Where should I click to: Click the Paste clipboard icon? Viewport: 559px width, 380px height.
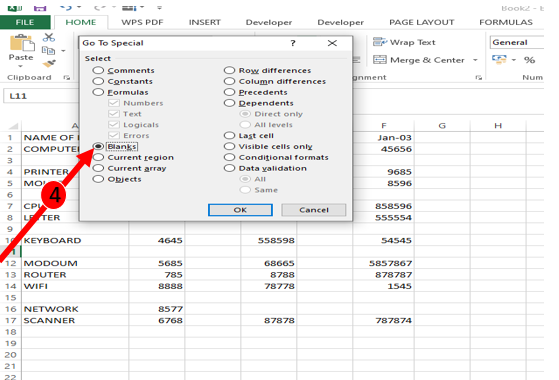pos(22,43)
